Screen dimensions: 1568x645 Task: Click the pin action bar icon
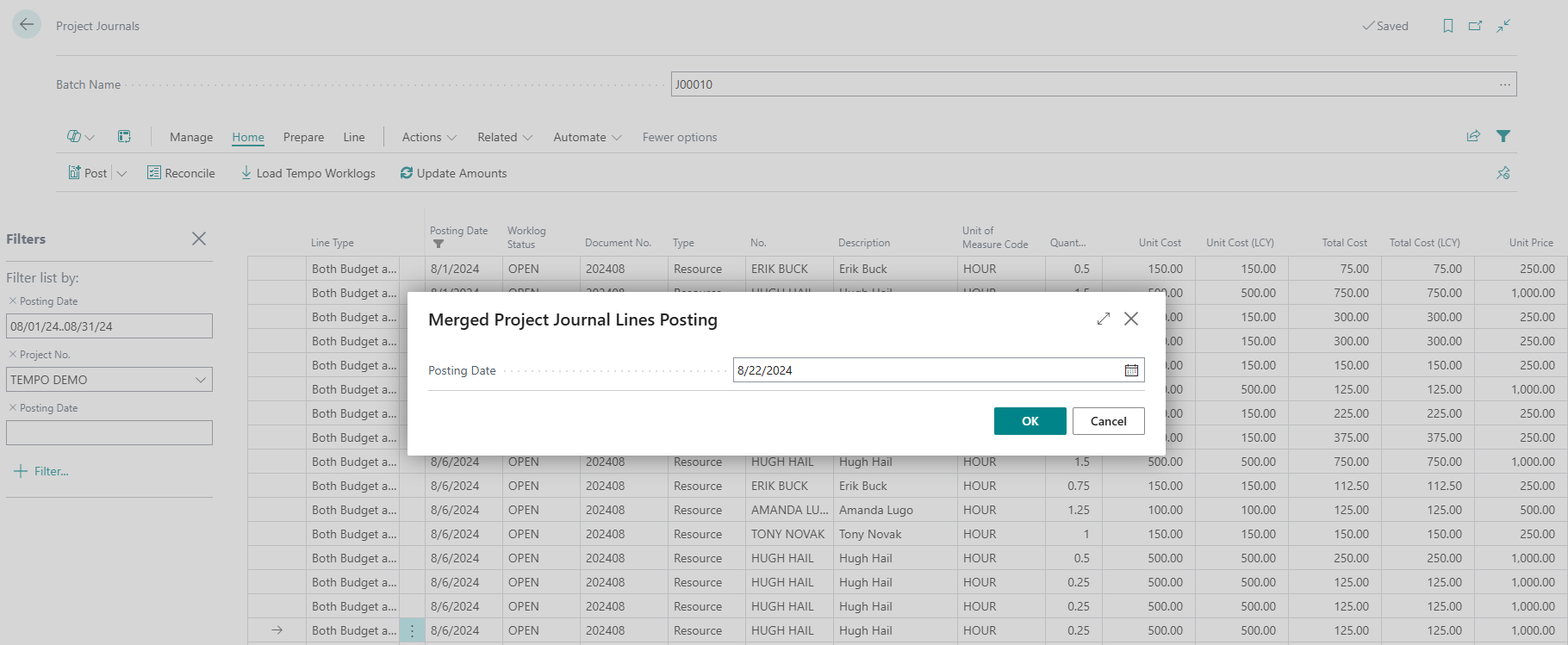(x=1503, y=173)
